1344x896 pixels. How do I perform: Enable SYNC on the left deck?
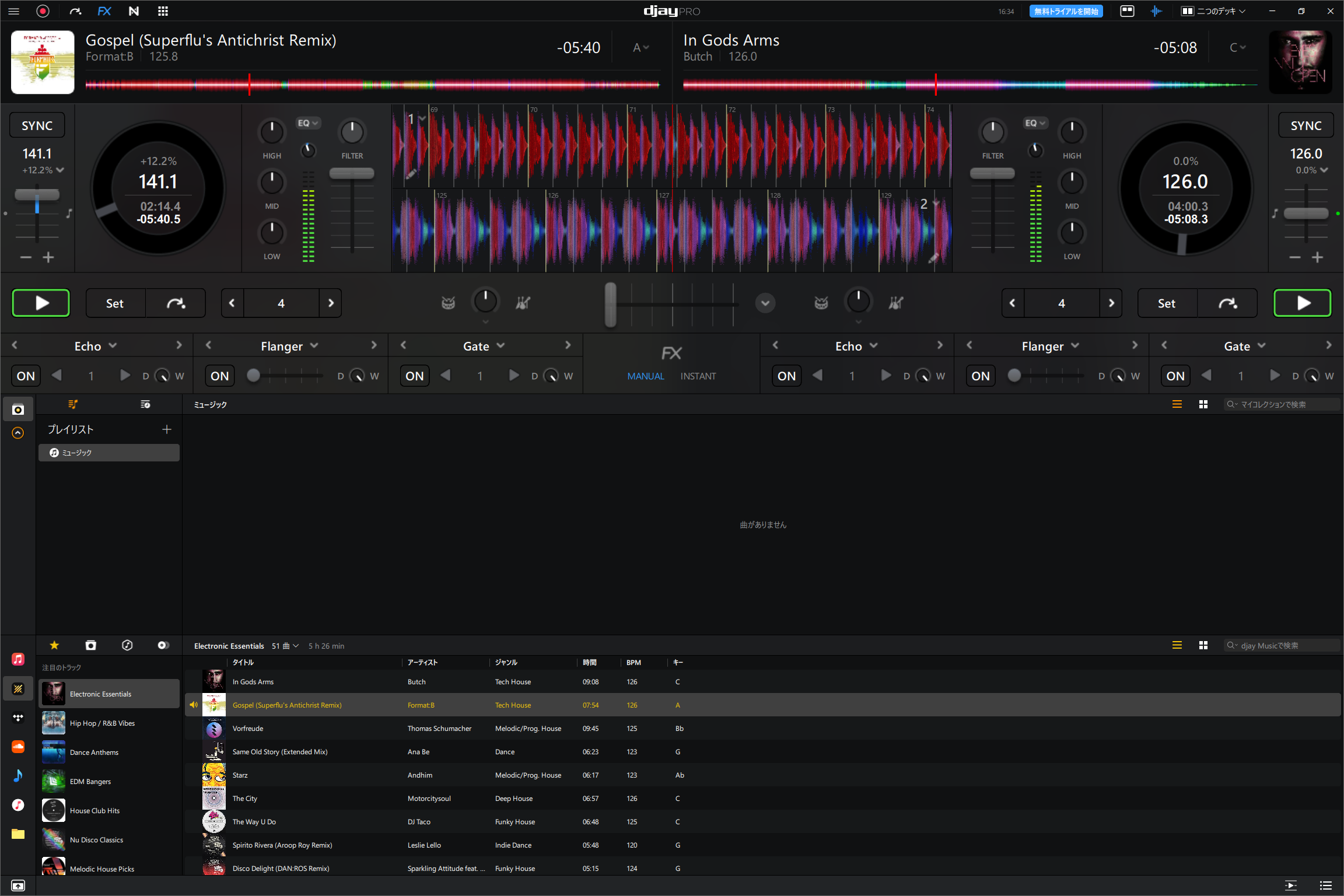(x=37, y=125)
